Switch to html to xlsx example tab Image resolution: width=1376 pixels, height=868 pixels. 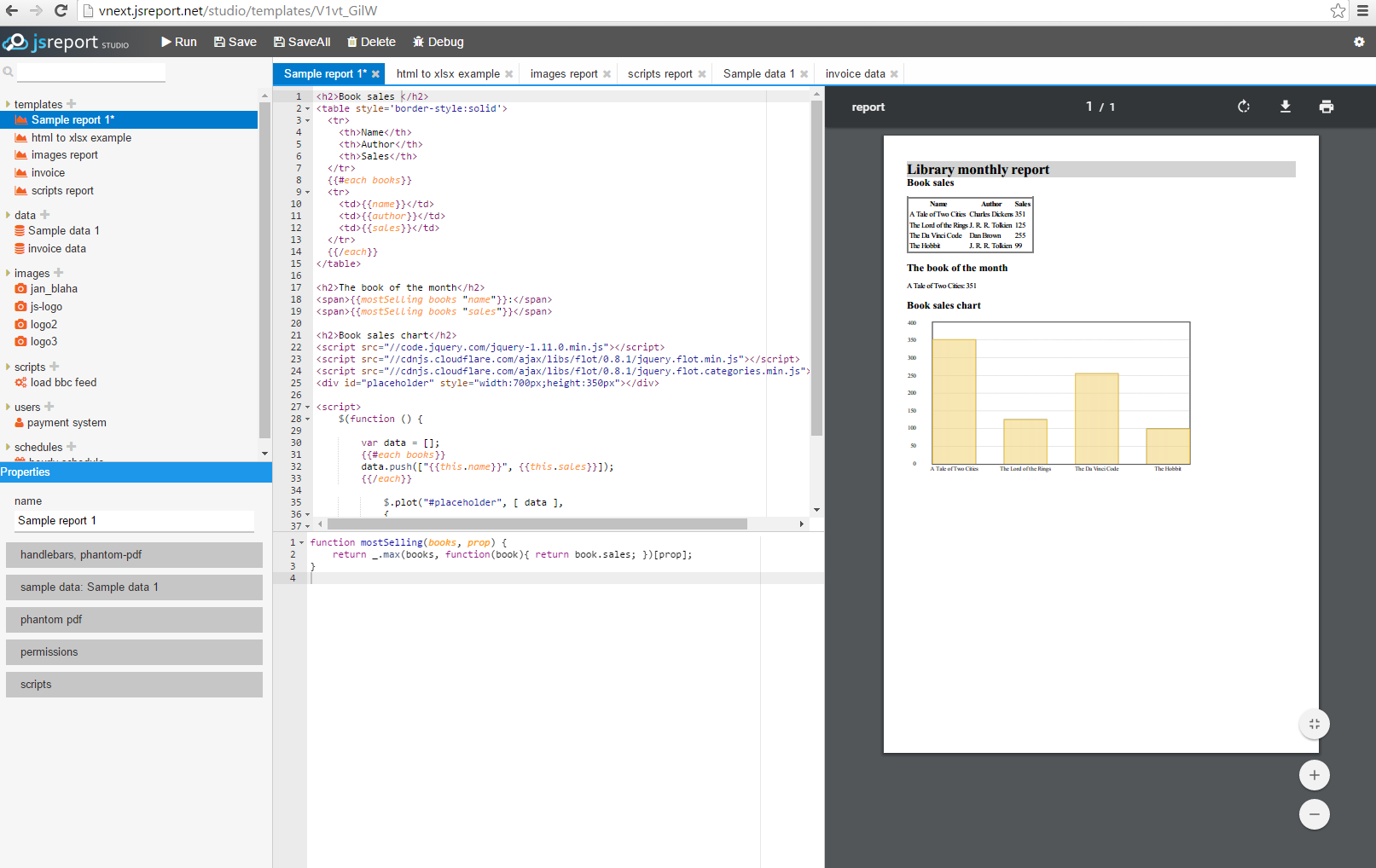pos(448,74)
